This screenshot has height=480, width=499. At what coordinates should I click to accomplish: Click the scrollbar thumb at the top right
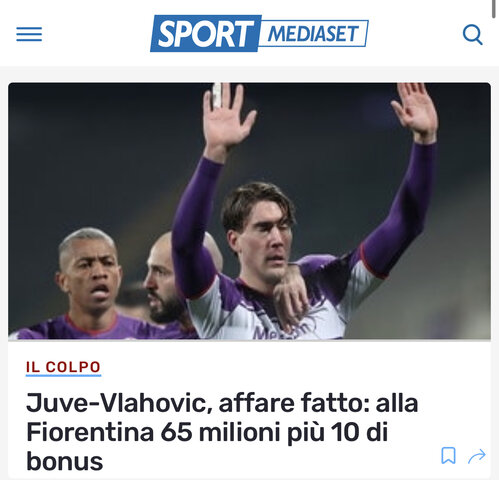494,8
